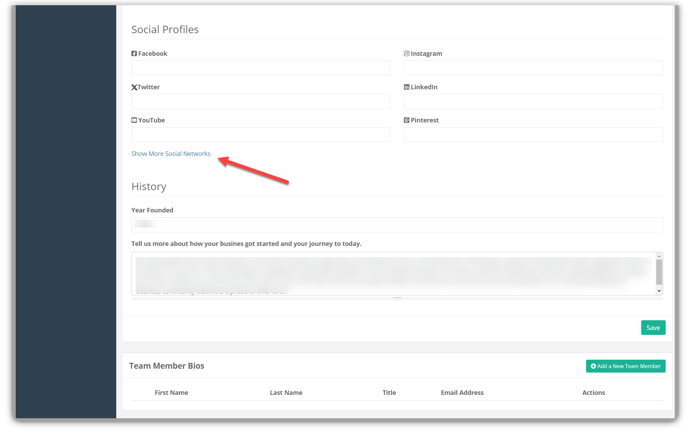
Task: Focus the YouTube profile input field
Action: 261,134
